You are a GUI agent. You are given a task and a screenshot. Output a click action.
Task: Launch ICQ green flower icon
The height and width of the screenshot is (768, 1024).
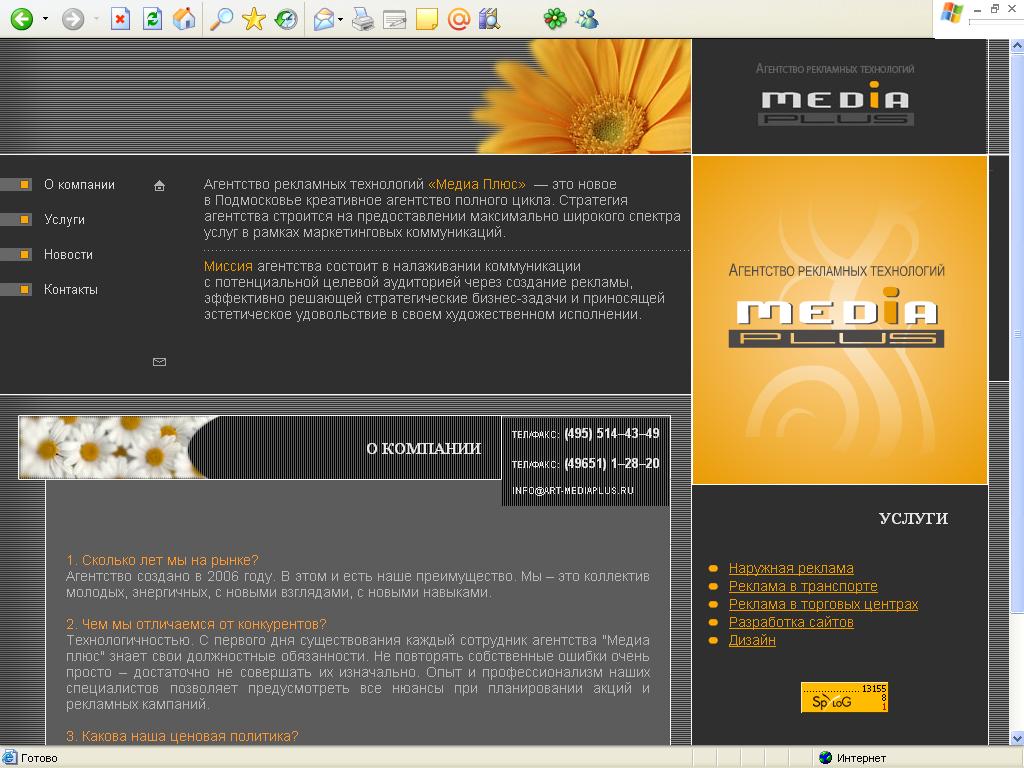pyautogui.click(x=554, y=19)
